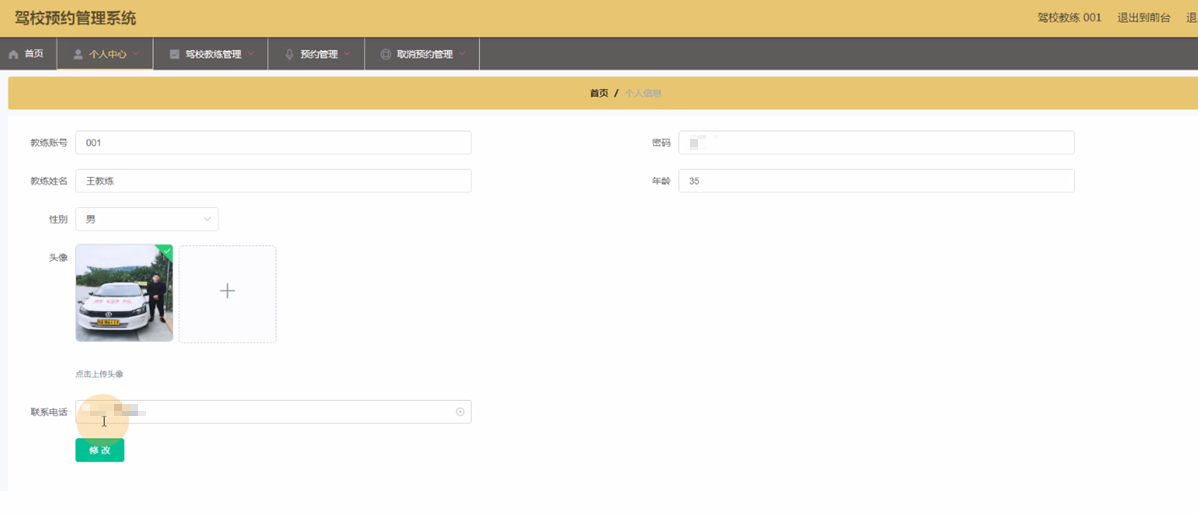The width and height of the screenshot is (1198, 516).
Task: Expand the 驾校教练管理 menu arrow
Action: [x=251, y=54]
